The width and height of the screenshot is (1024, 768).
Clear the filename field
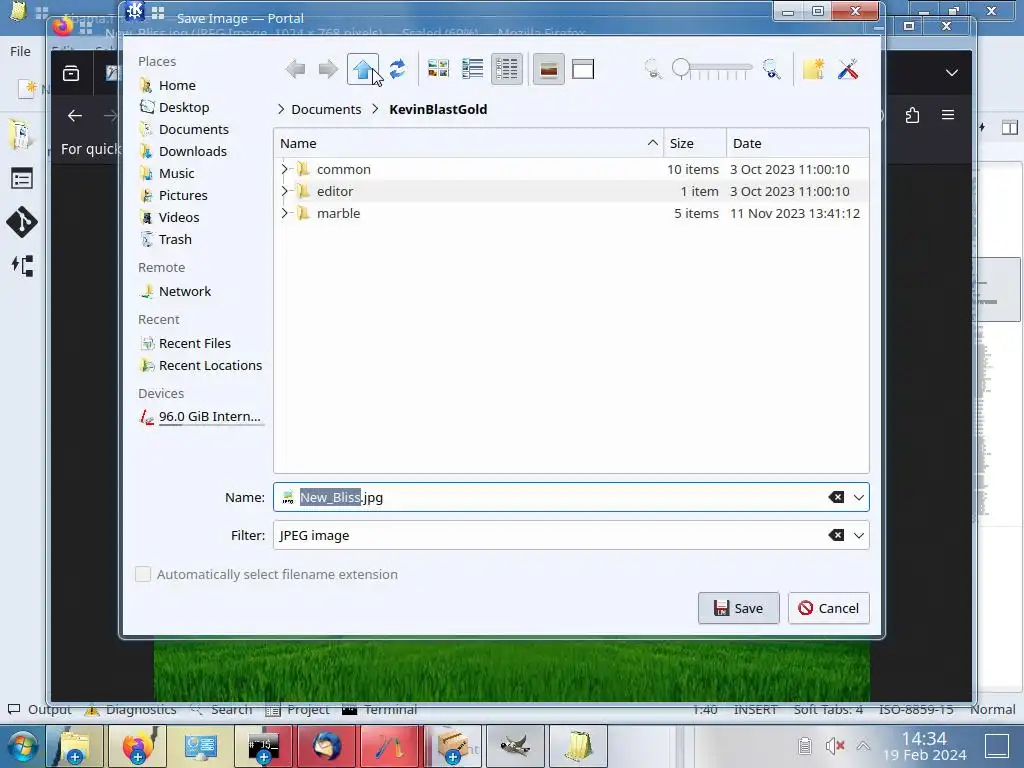836,498
